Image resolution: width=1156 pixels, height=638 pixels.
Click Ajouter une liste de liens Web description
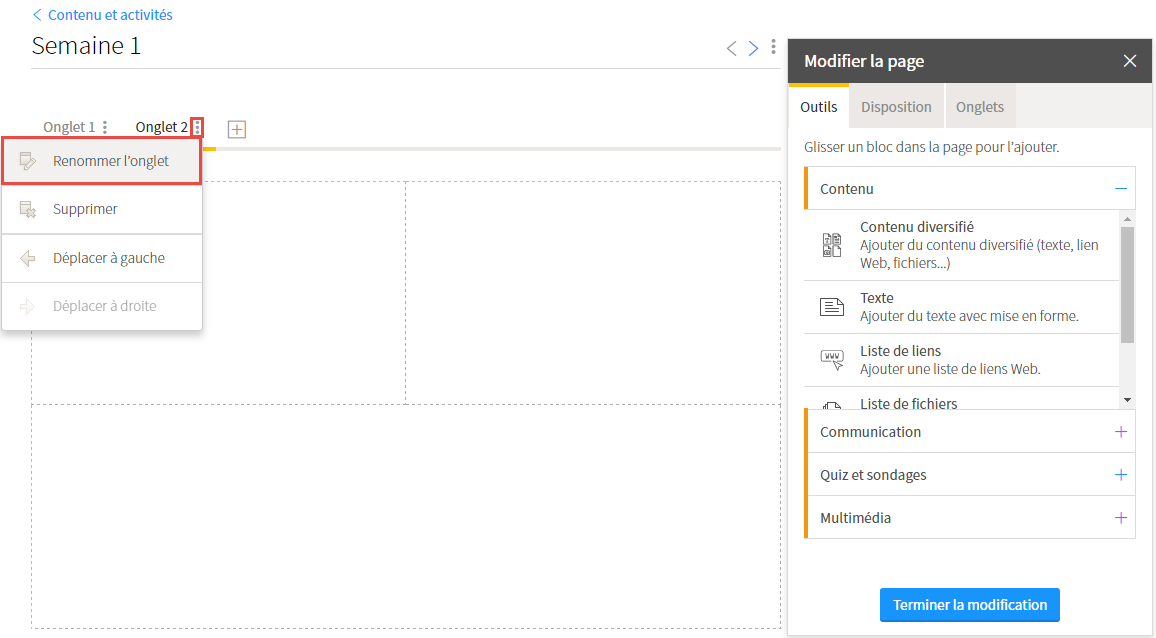point(950,369)
